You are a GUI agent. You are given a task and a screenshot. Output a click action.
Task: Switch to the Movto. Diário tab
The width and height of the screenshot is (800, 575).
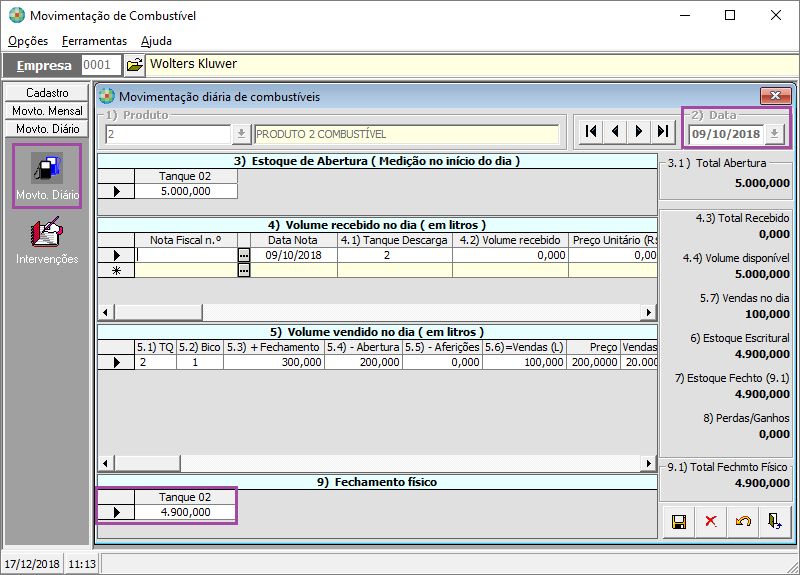point(47,129)
